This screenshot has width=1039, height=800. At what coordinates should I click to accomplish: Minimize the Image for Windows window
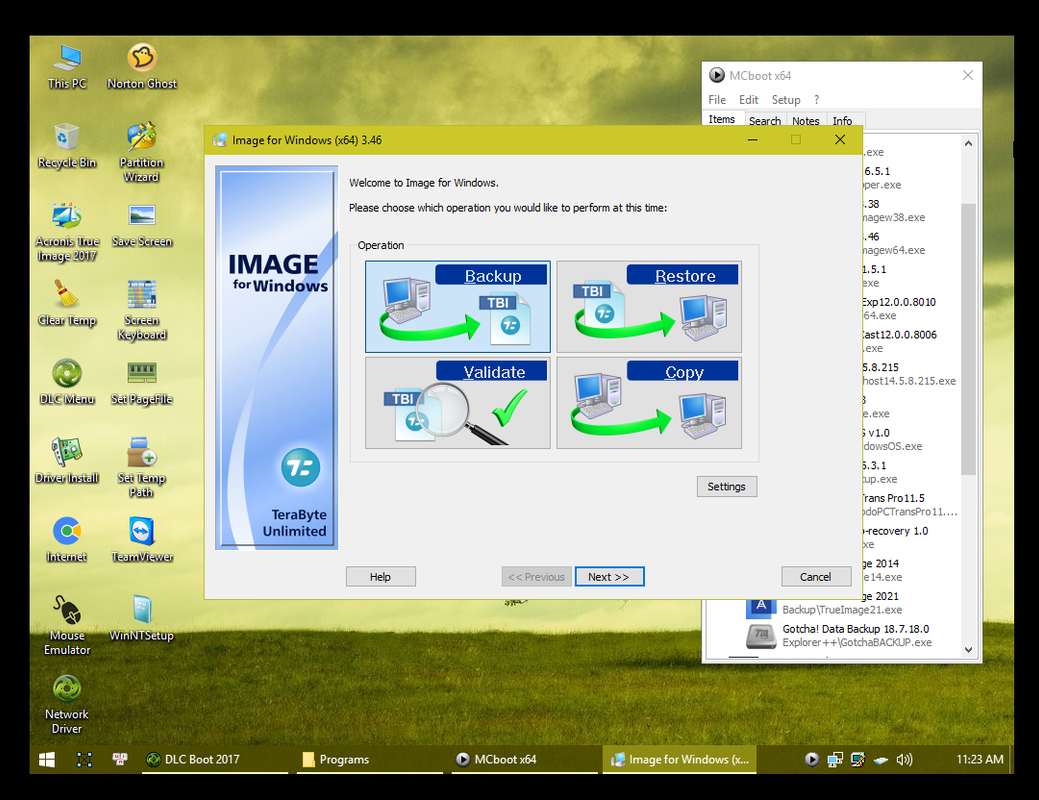click(753, 140)
